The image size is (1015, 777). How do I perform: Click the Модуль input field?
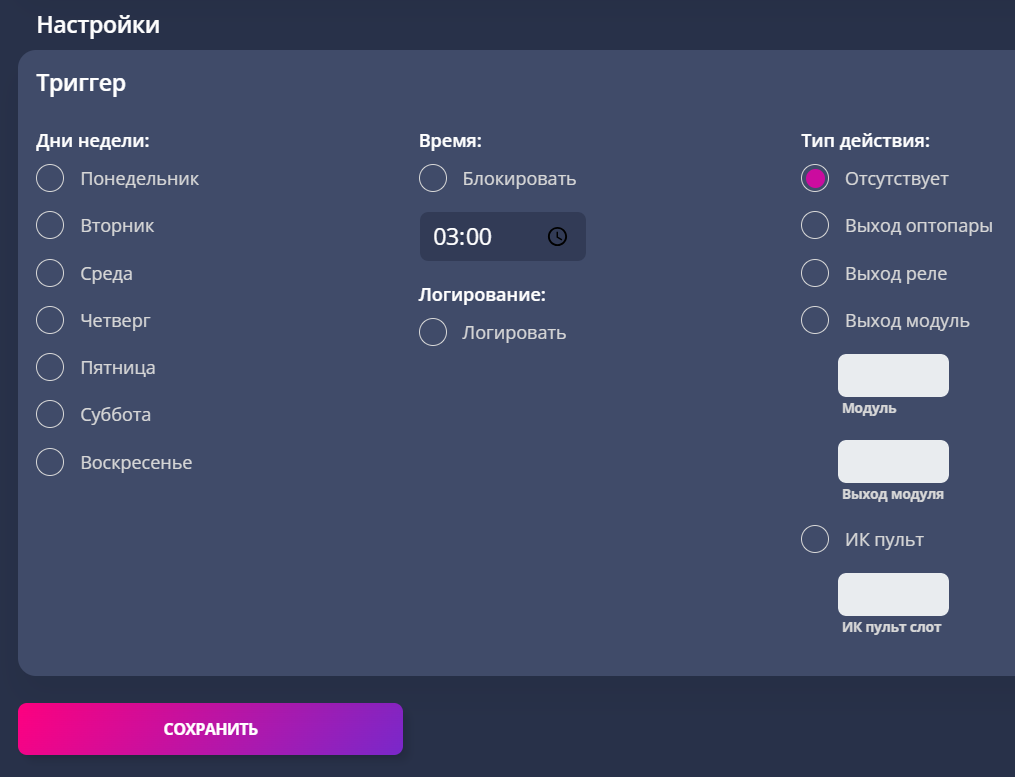coord(893,376)
